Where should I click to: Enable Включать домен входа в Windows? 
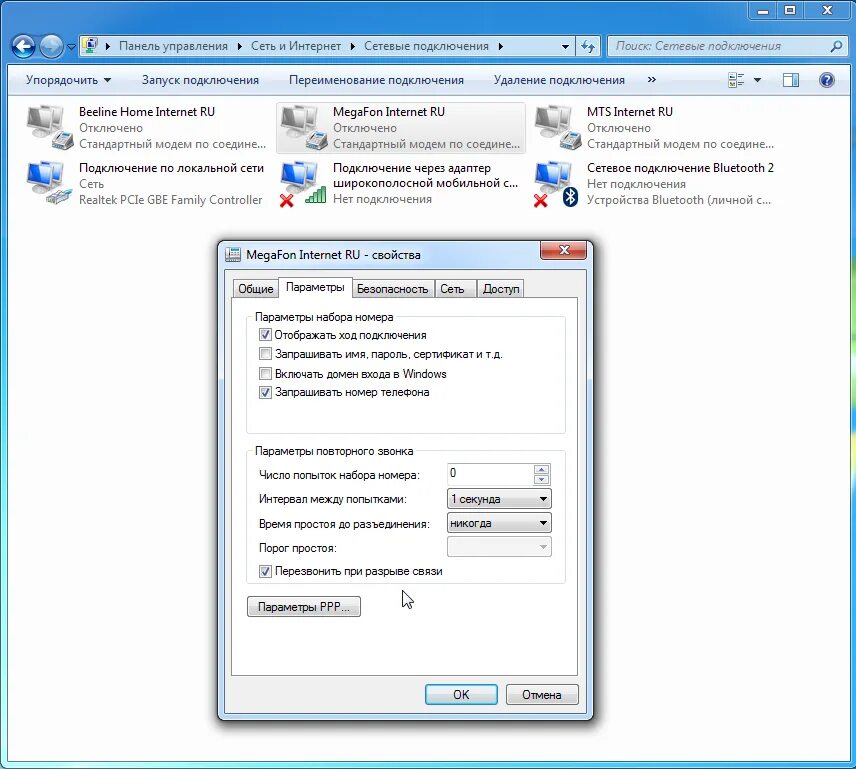coord(265,373)
